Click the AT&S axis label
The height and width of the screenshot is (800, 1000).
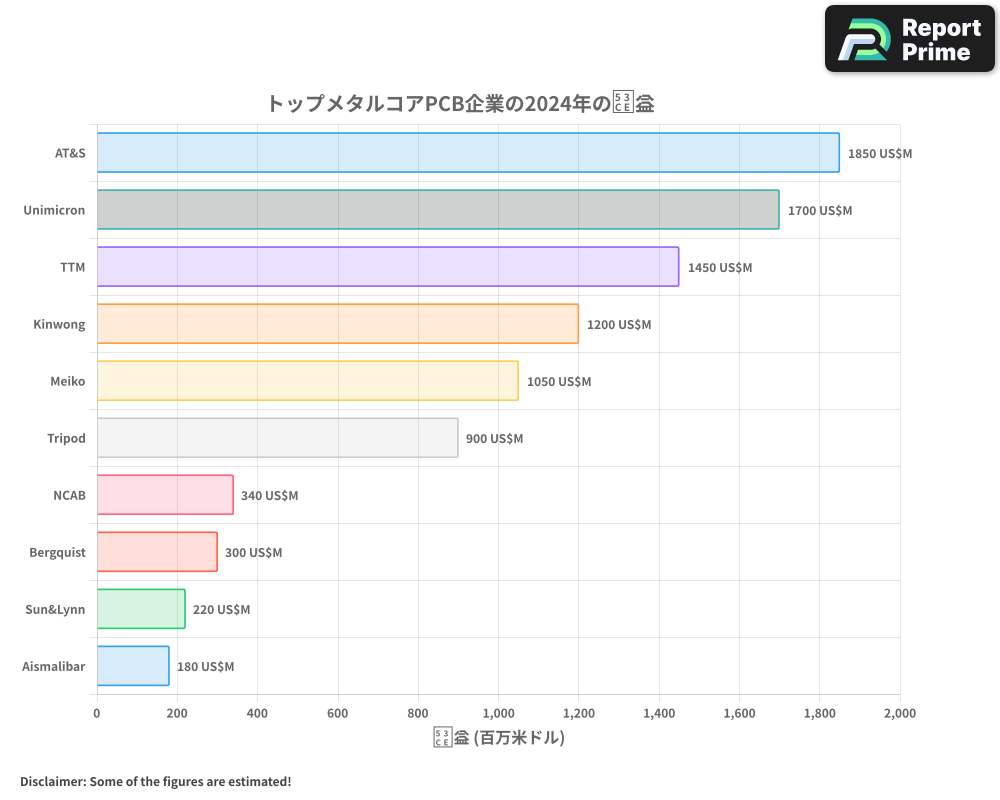pyautogui.click(x=68, y=153)
